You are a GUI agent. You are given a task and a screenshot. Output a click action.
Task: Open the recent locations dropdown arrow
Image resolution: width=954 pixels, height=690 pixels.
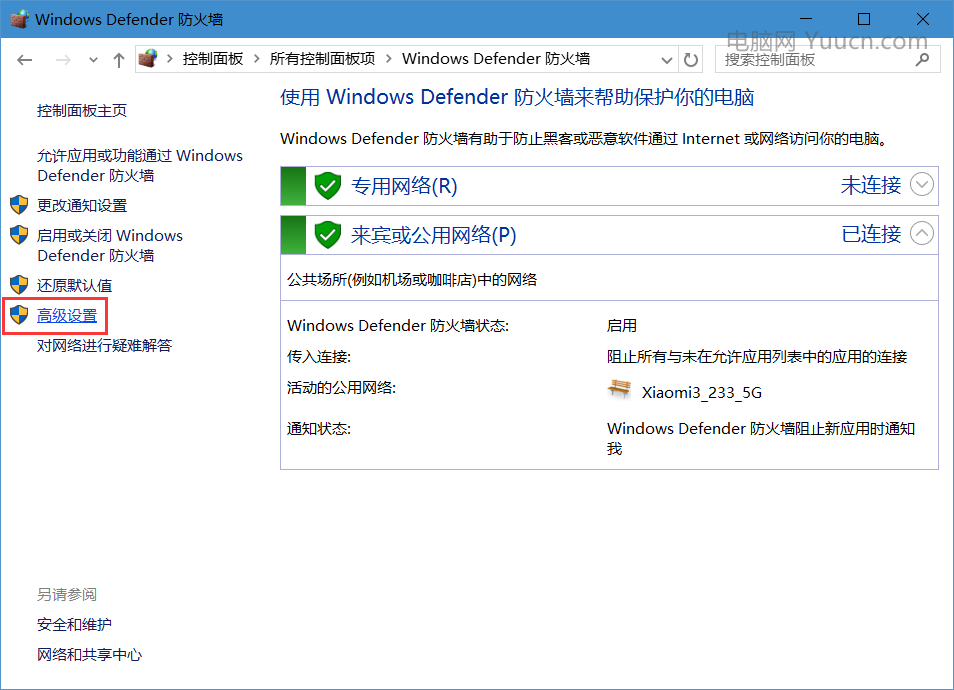[93, 60]
